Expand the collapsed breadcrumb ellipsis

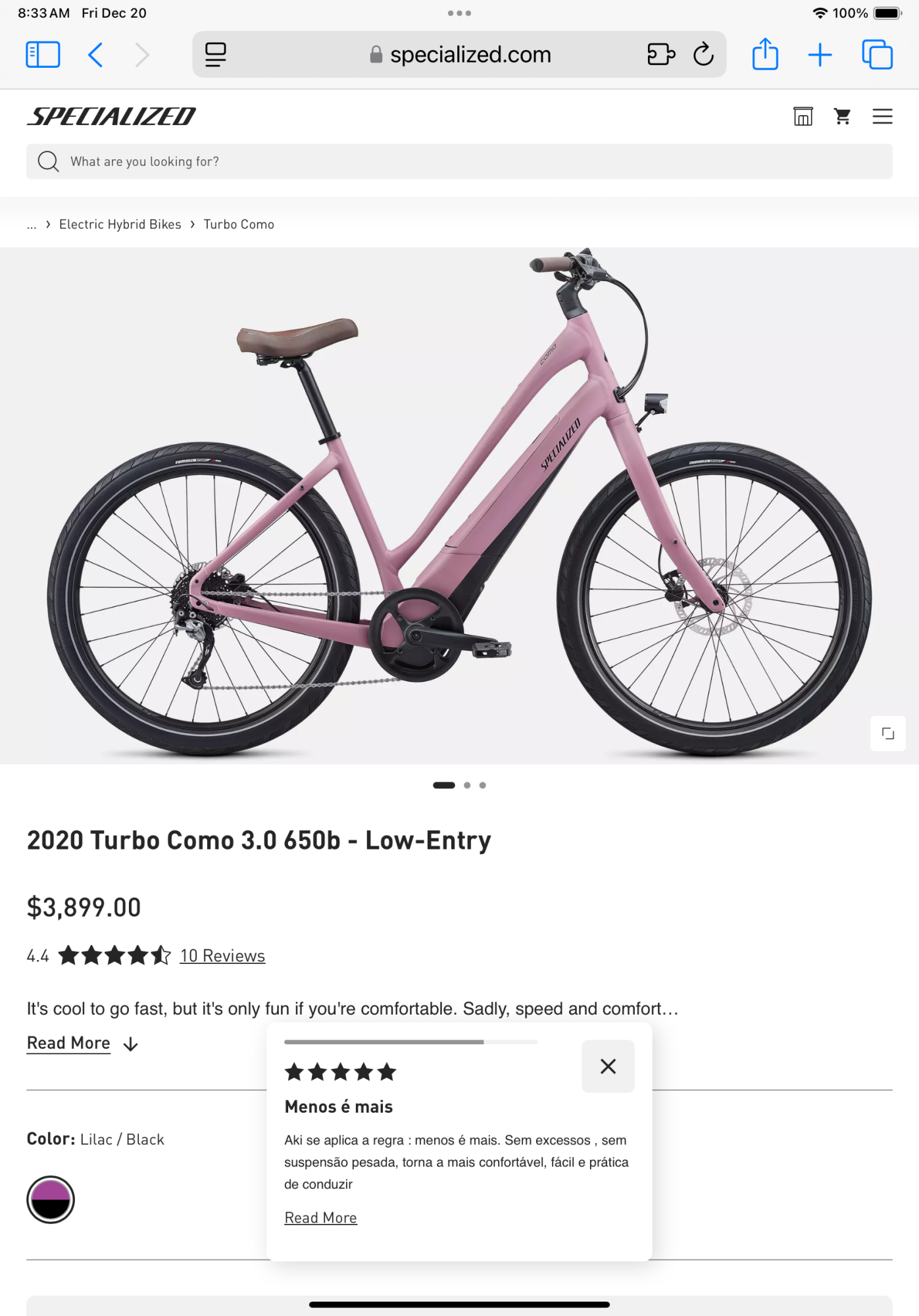tap(32, 224)
